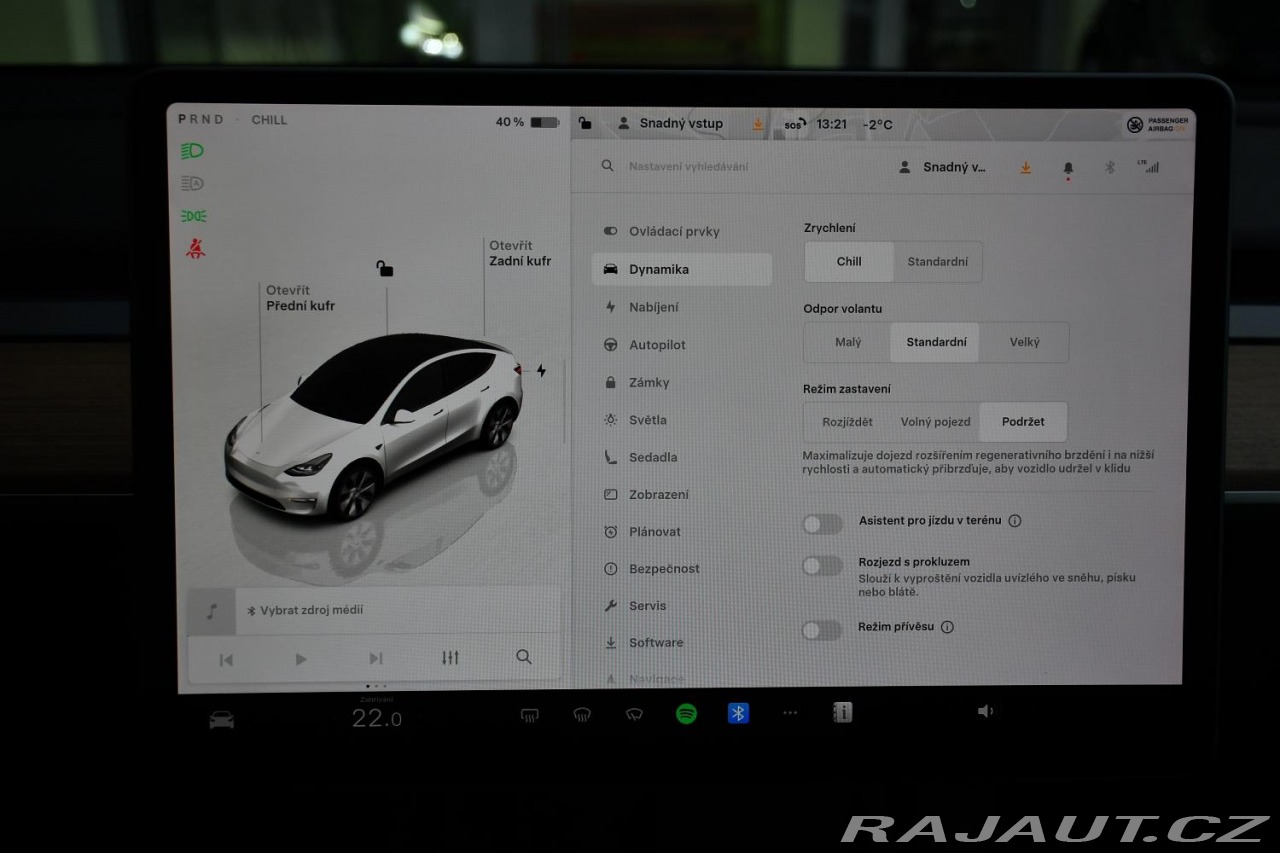The width and height of the screenshot is (1280, 853).
Task: Expand the three-dots app launcher
Action: pyautogui.click(x=790, y=713)
